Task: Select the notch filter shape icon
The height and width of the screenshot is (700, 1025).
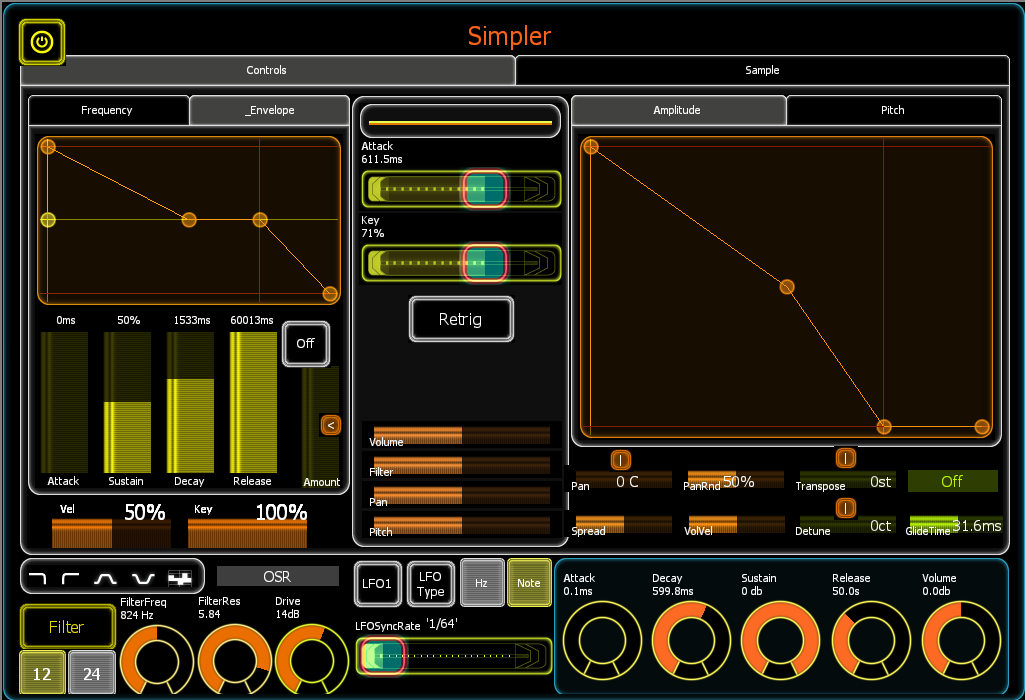Action: tap(143, 578)
